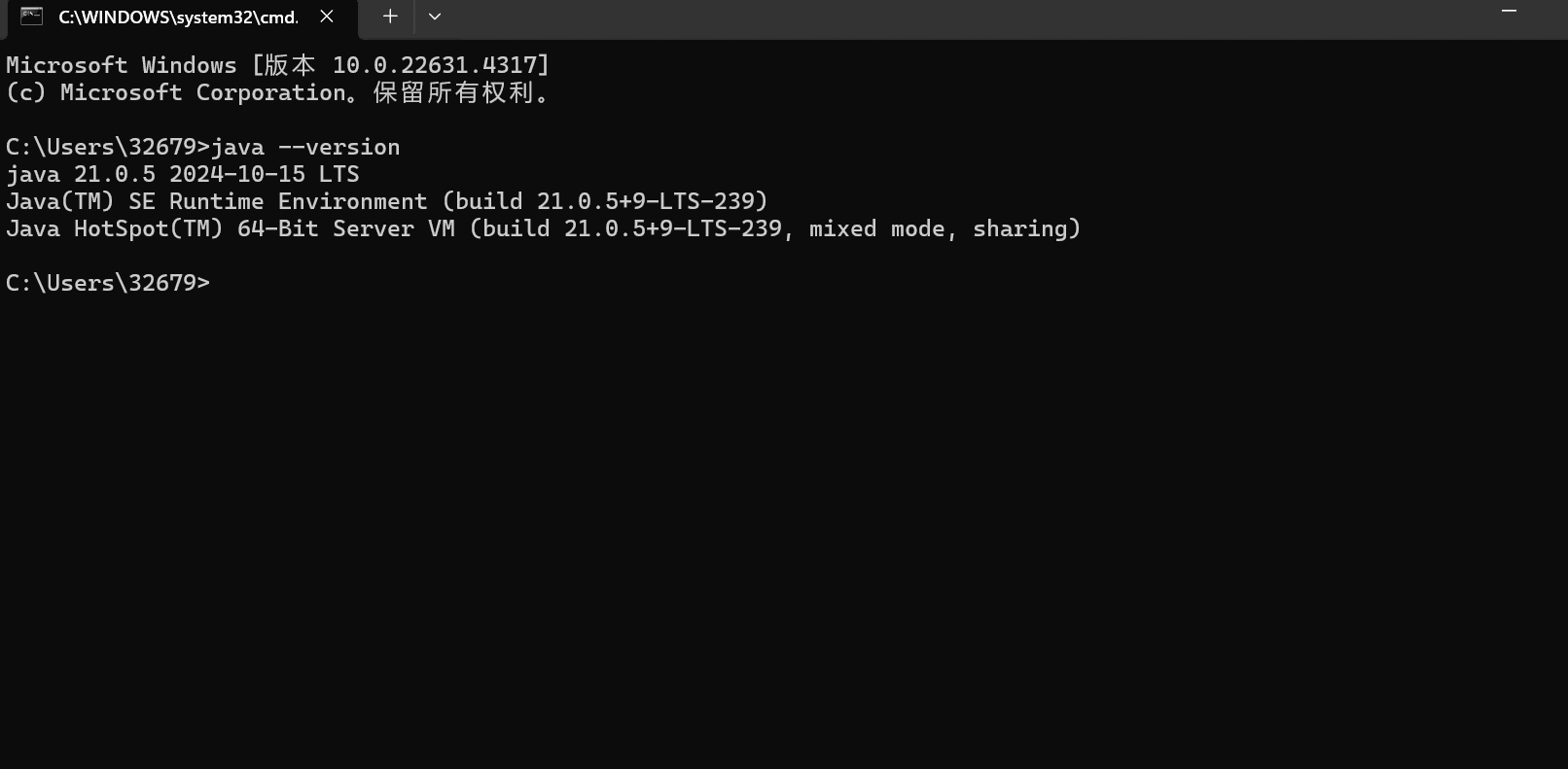This screenshot has height=769, width=1568.
Task: Click the typed "java --version" command
Action: point(305,147)
